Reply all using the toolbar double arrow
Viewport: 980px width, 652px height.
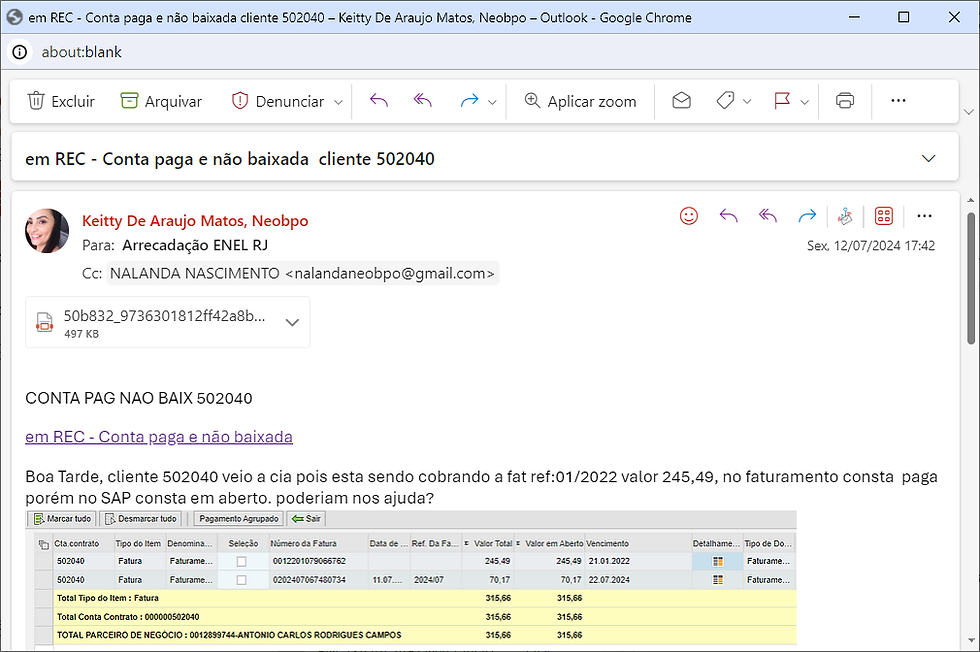click(422, 101)
